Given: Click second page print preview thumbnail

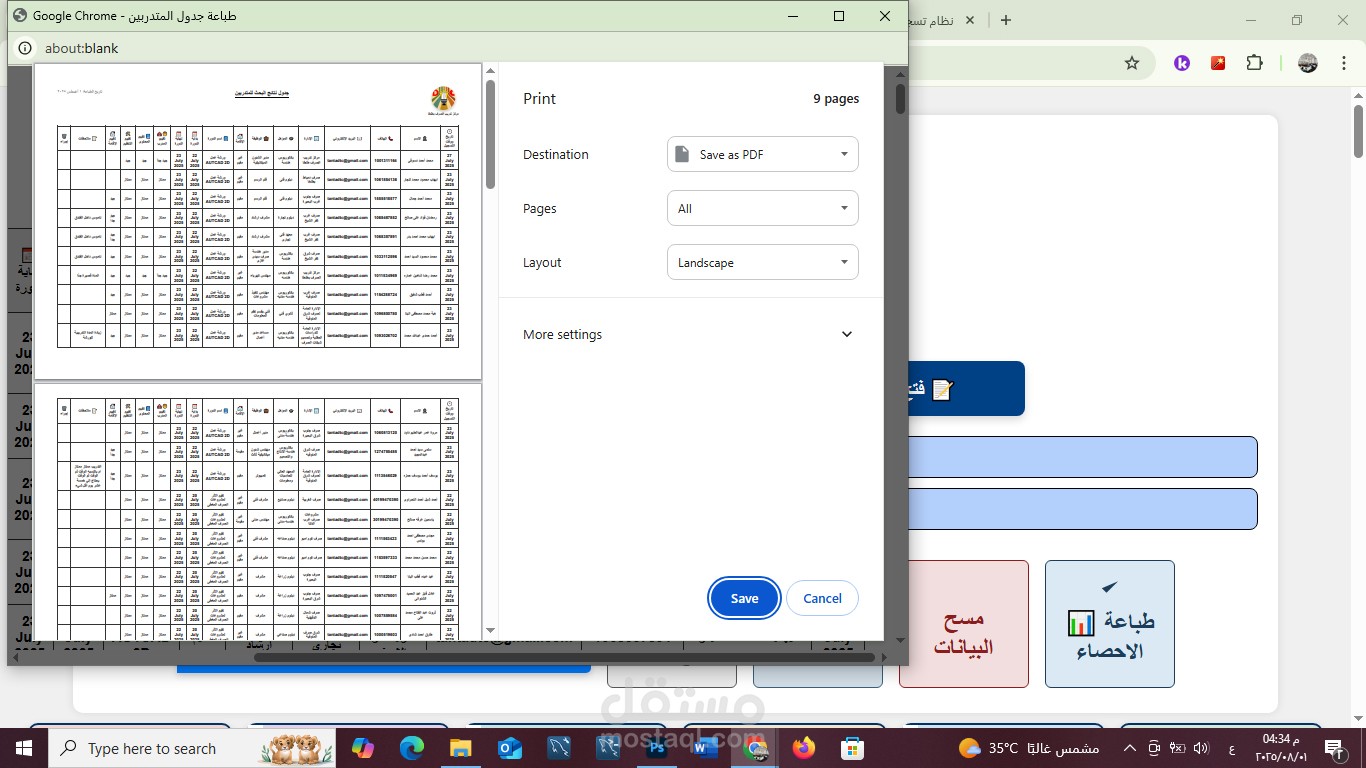Looking at the screenshot, I should coord(258,512).
